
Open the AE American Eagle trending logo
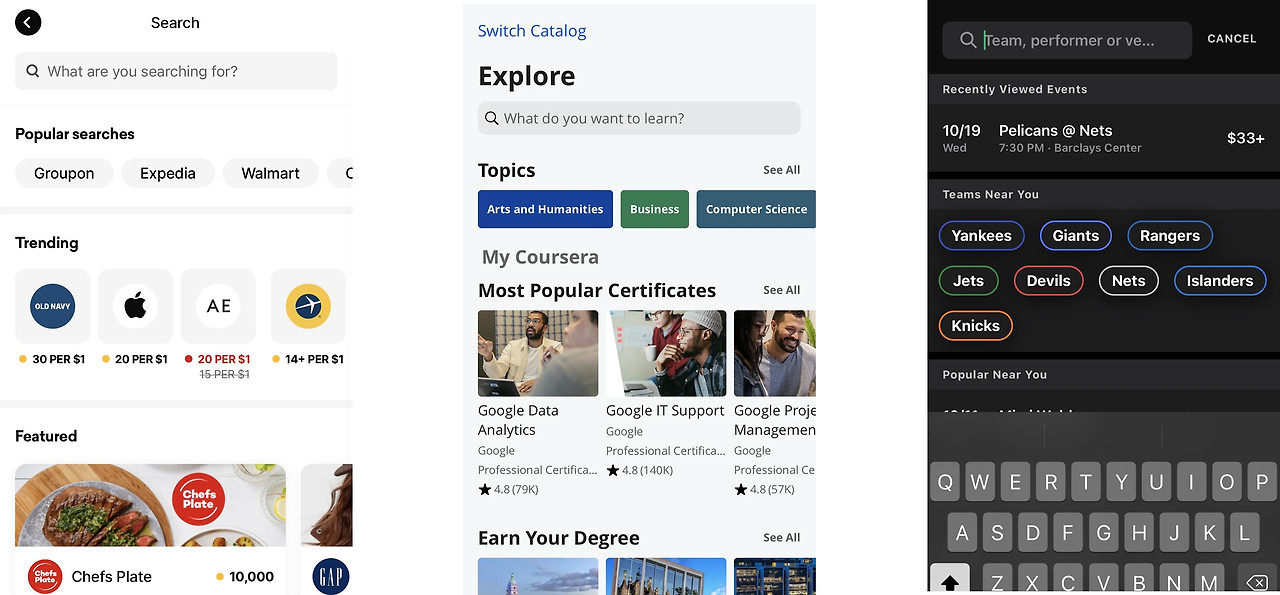(x=218, y=306)
